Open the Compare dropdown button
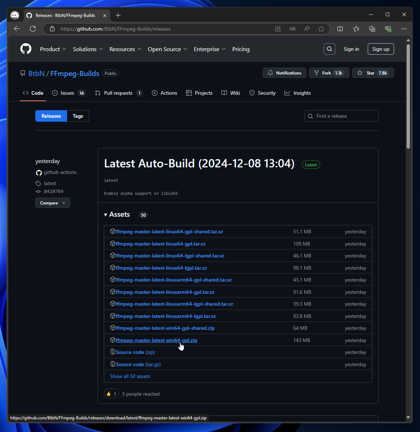This screenshot has height=432, width=420. 52,203
